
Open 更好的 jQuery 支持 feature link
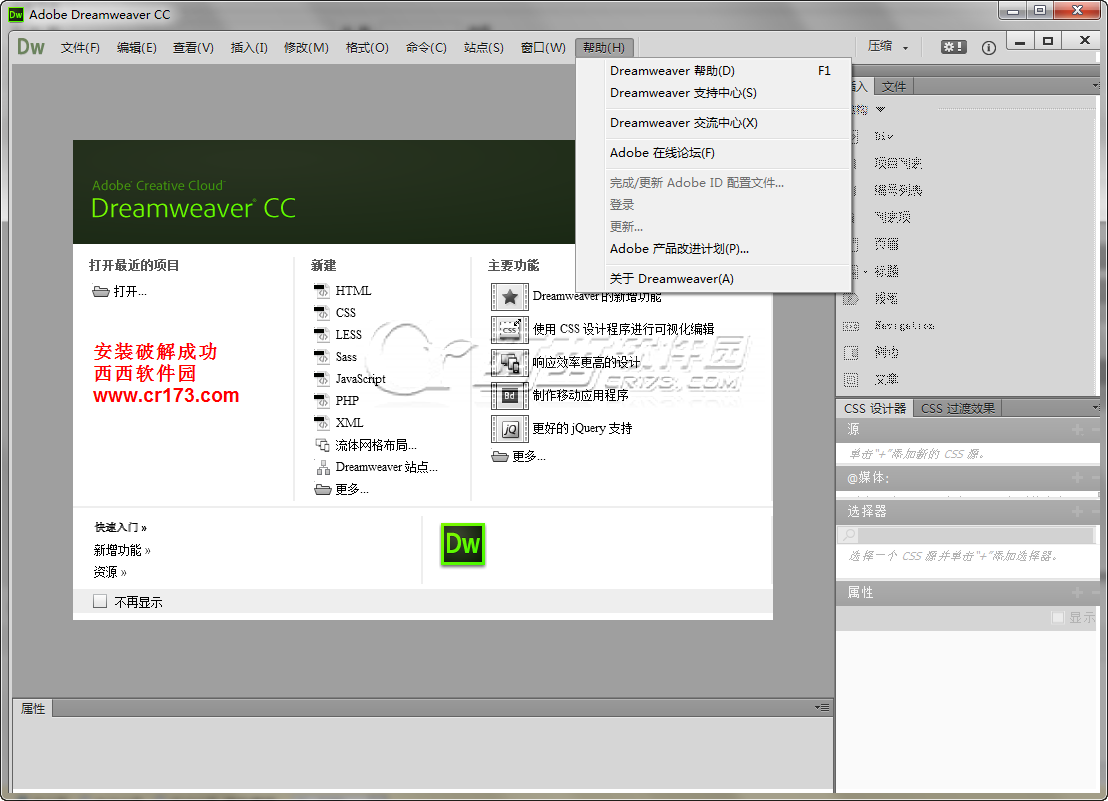582,428
